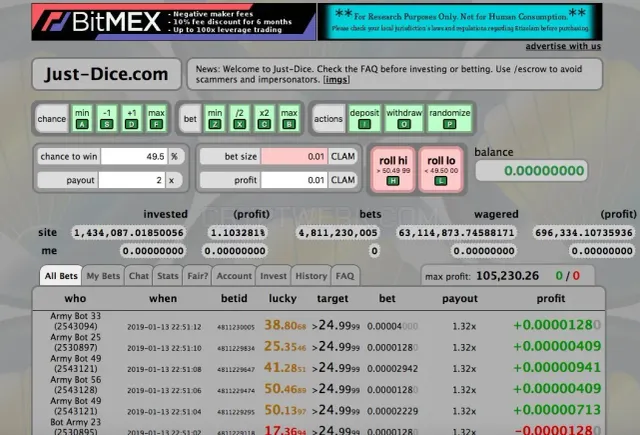Screen dimensions: 640x435
Task: Open bet id 4811229834
Action: click(236, 348)
